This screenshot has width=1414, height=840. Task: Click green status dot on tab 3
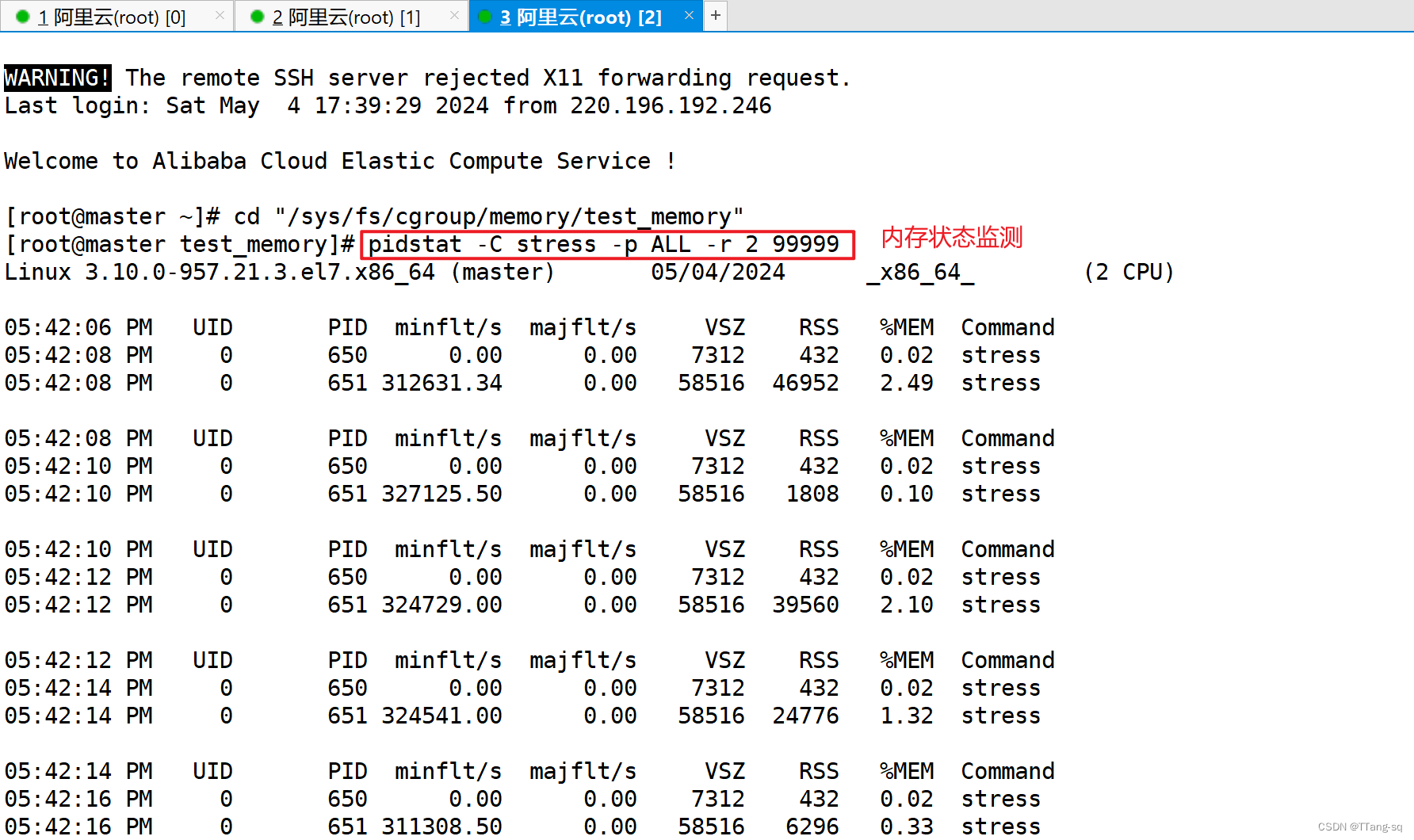[485, 17]
